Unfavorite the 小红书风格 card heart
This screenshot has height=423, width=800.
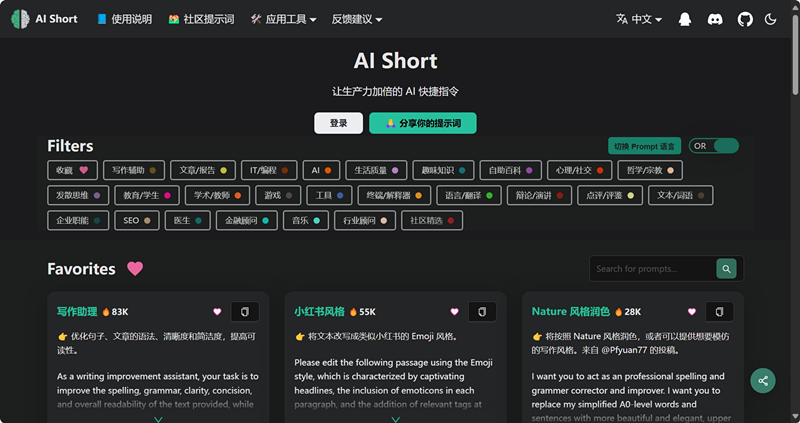455,312
